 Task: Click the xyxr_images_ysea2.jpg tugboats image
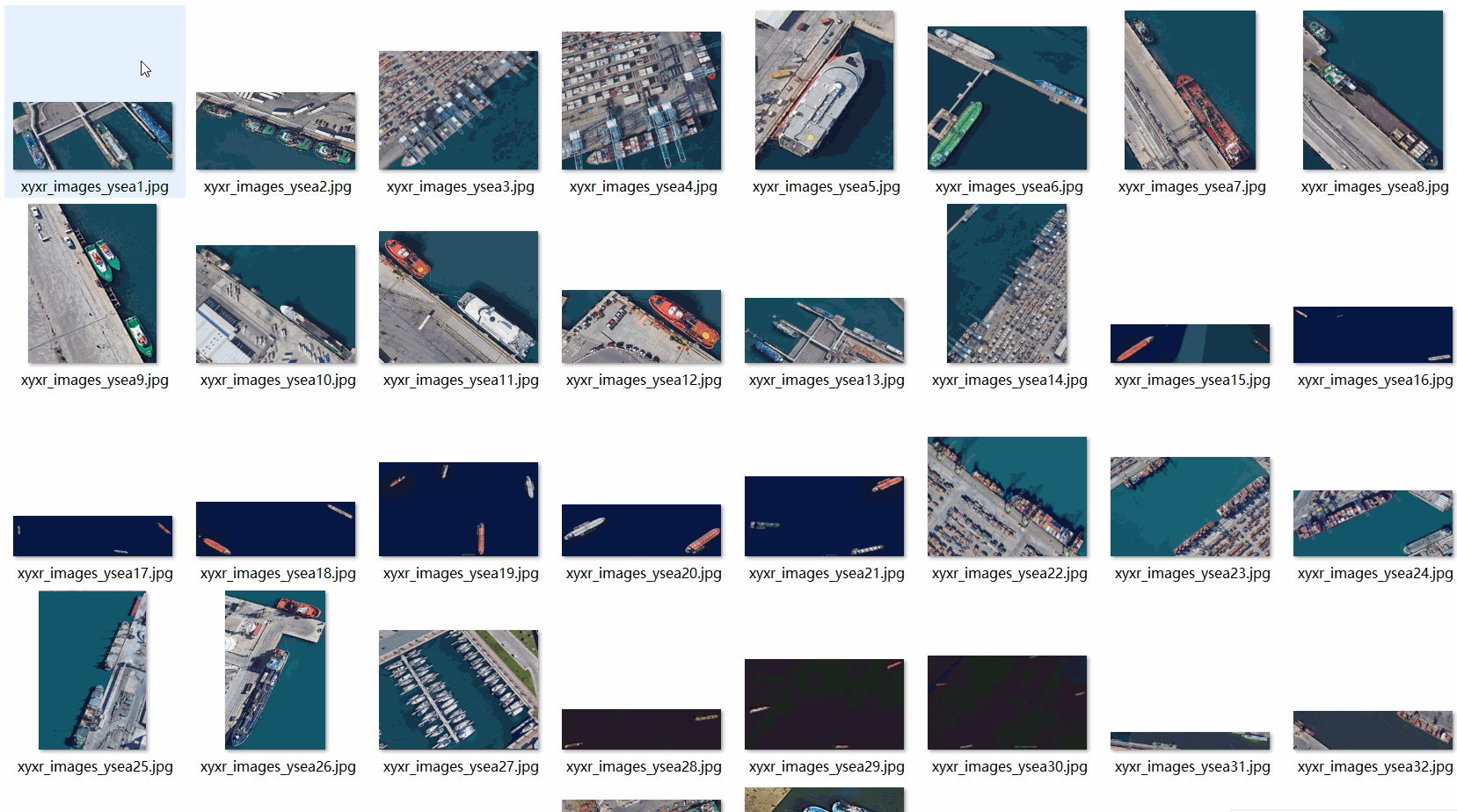pos(276,131)
